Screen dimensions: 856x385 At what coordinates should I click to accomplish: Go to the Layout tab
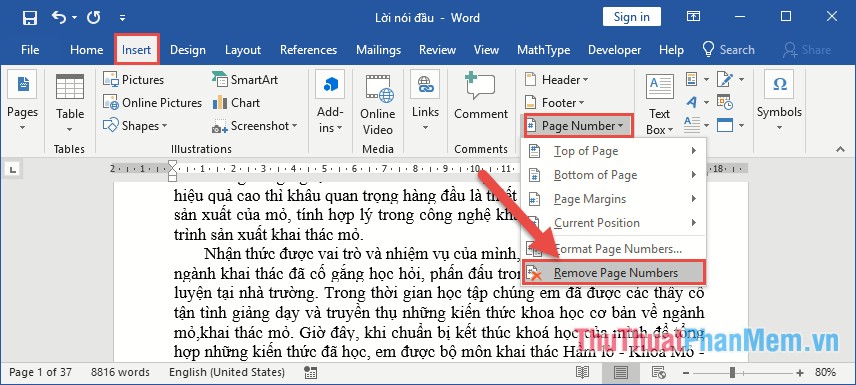(243, 50)
